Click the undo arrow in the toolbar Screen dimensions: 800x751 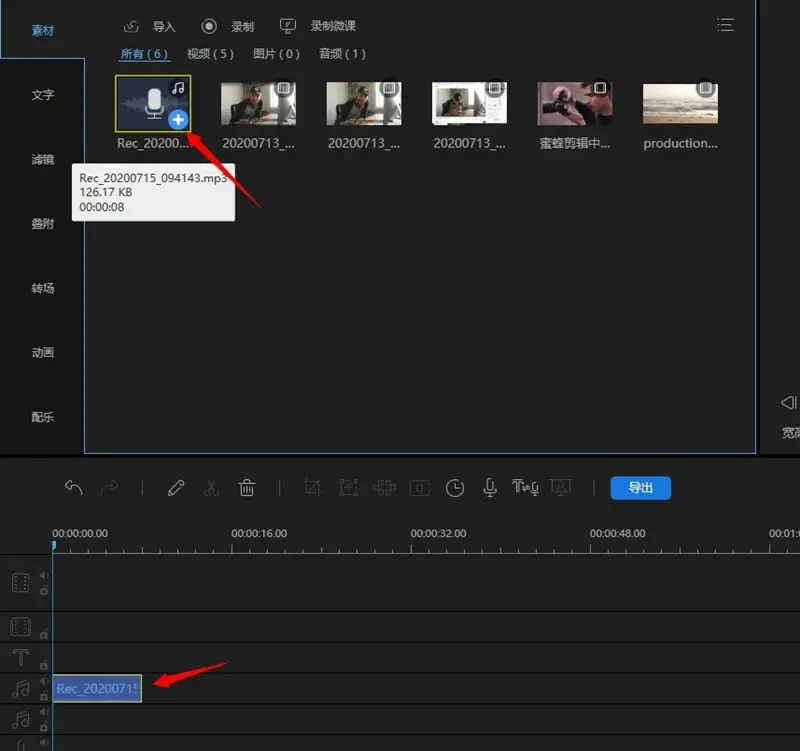point(74,488)
